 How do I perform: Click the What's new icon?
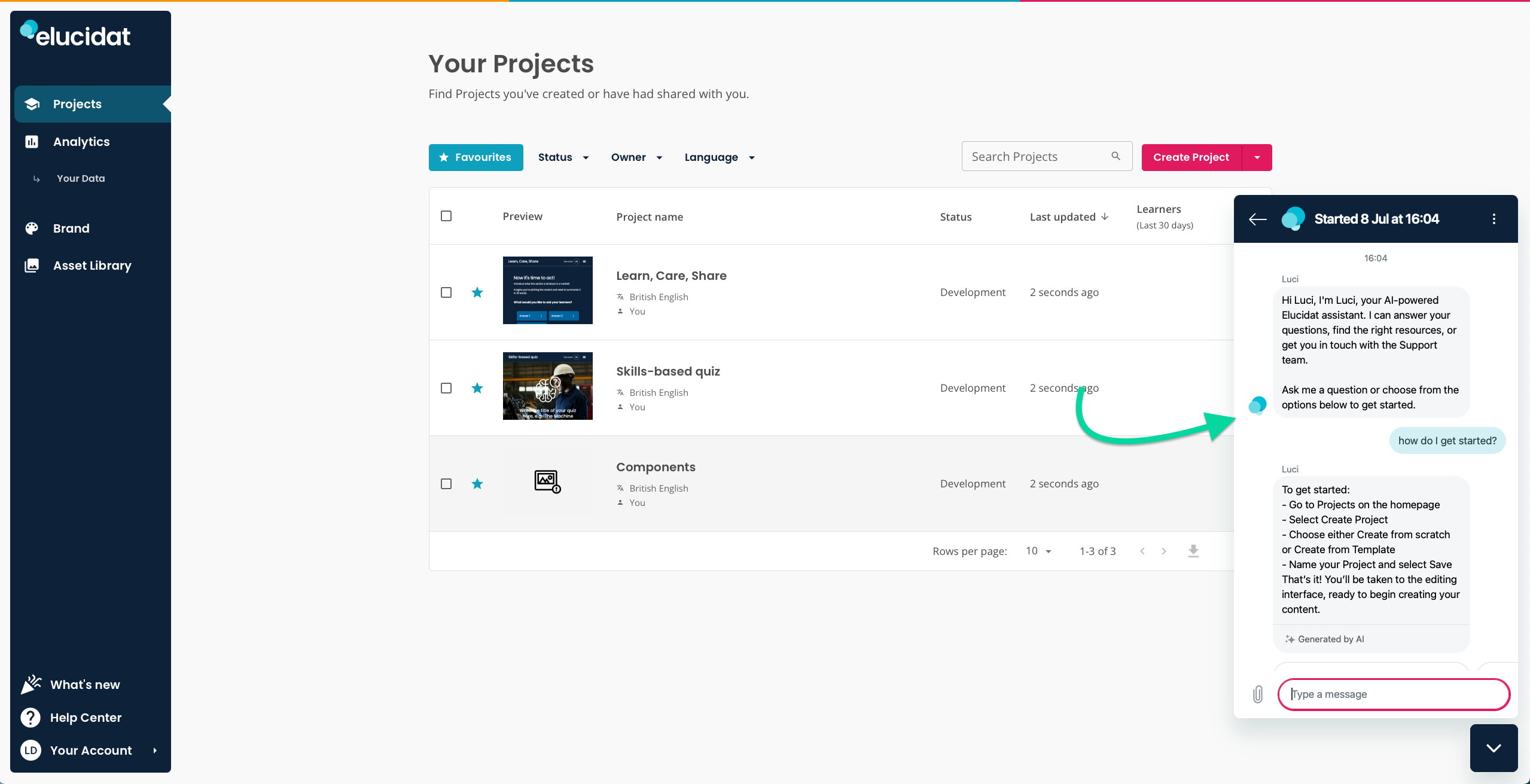31,684
